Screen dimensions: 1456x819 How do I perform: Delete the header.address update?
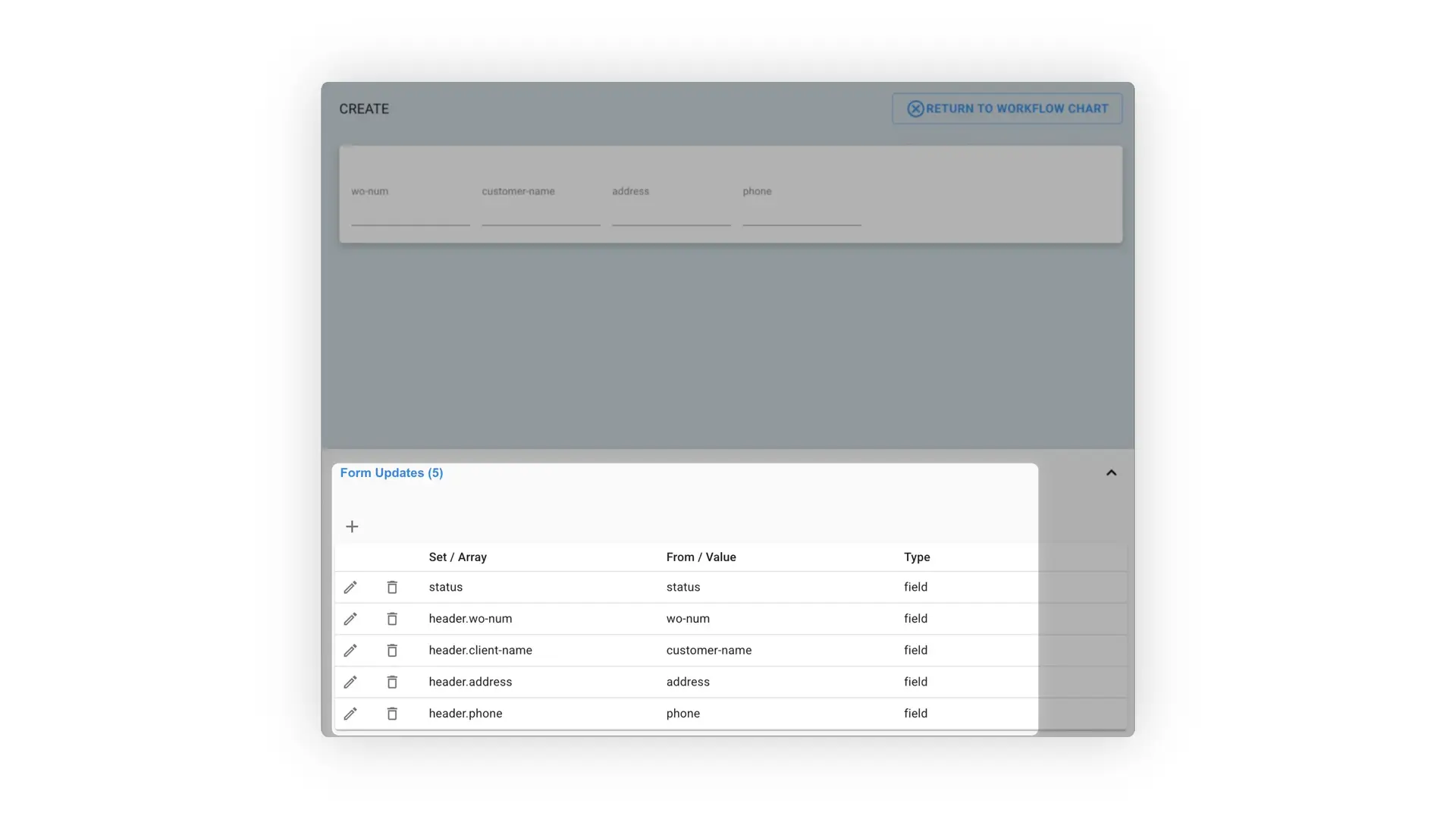[392, 682]
